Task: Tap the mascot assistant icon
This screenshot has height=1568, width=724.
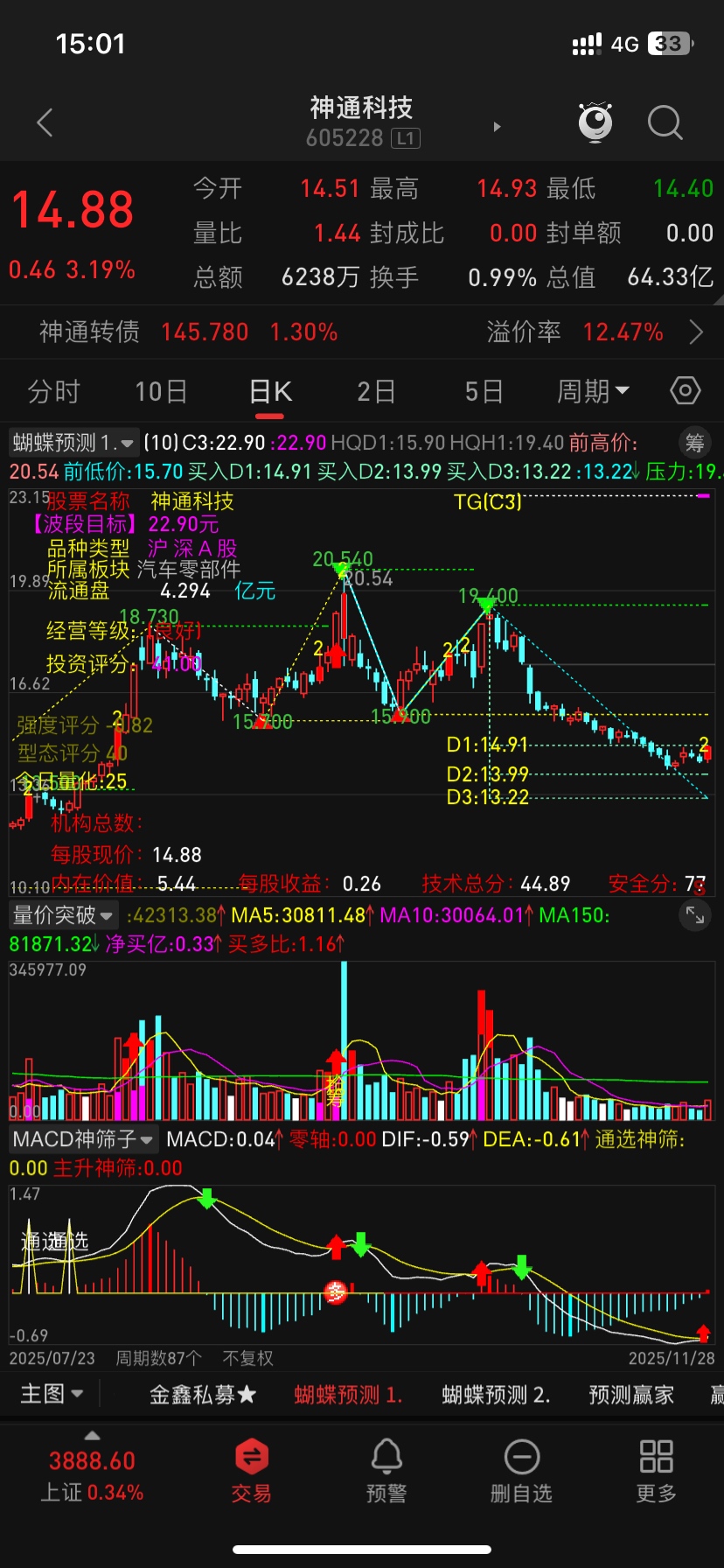Action: (595, 122)
